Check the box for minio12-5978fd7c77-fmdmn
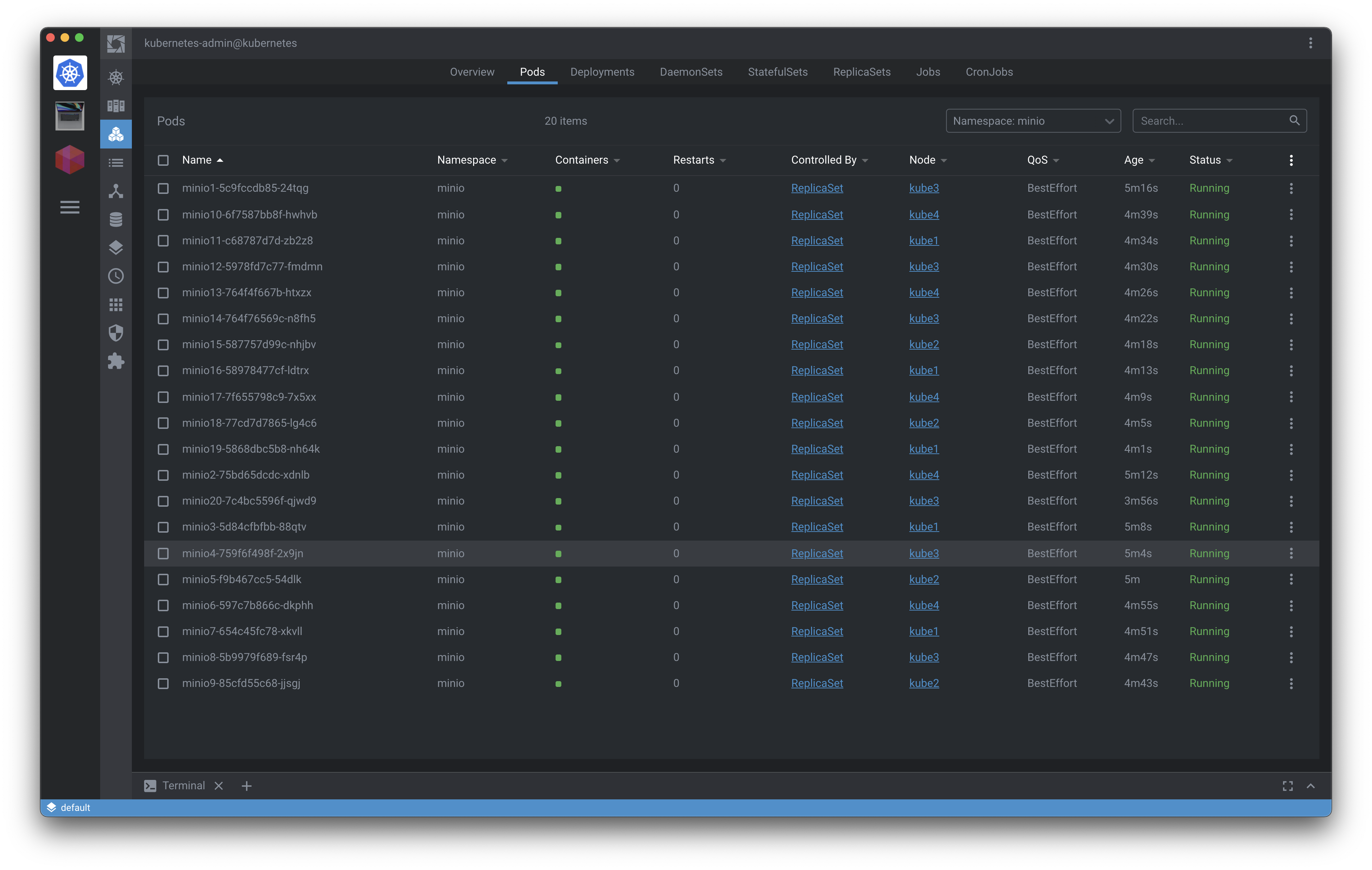The height and width of the screenshot is (870, 1372). tap(163, 267)
